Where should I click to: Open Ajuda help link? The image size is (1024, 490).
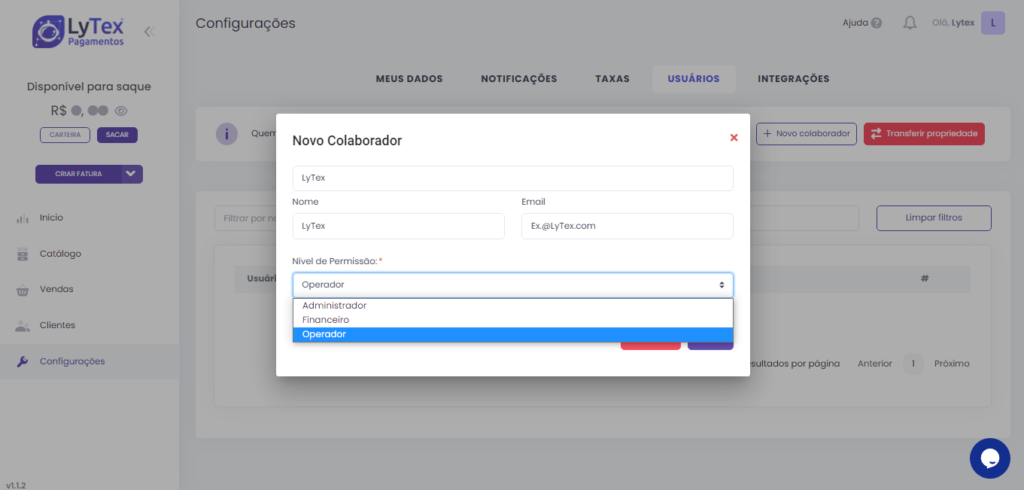861,23
